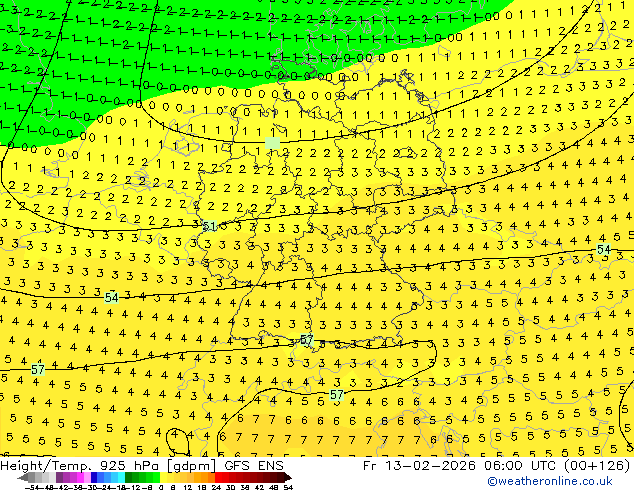Click the gray left arrow end of the color scale

coord(23,477)
